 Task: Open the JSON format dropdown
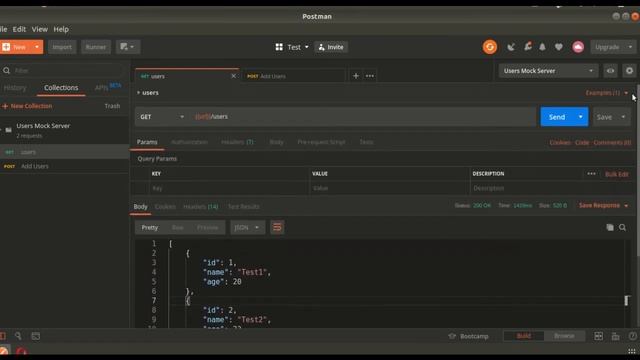[x=247, y=227]
